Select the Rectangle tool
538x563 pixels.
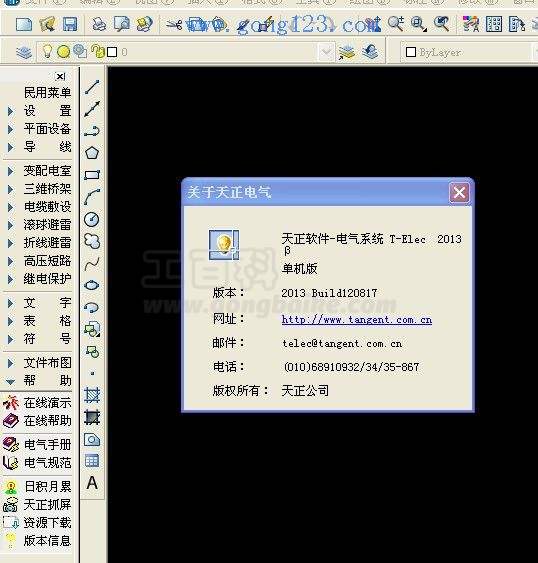[x=92, y=175]
